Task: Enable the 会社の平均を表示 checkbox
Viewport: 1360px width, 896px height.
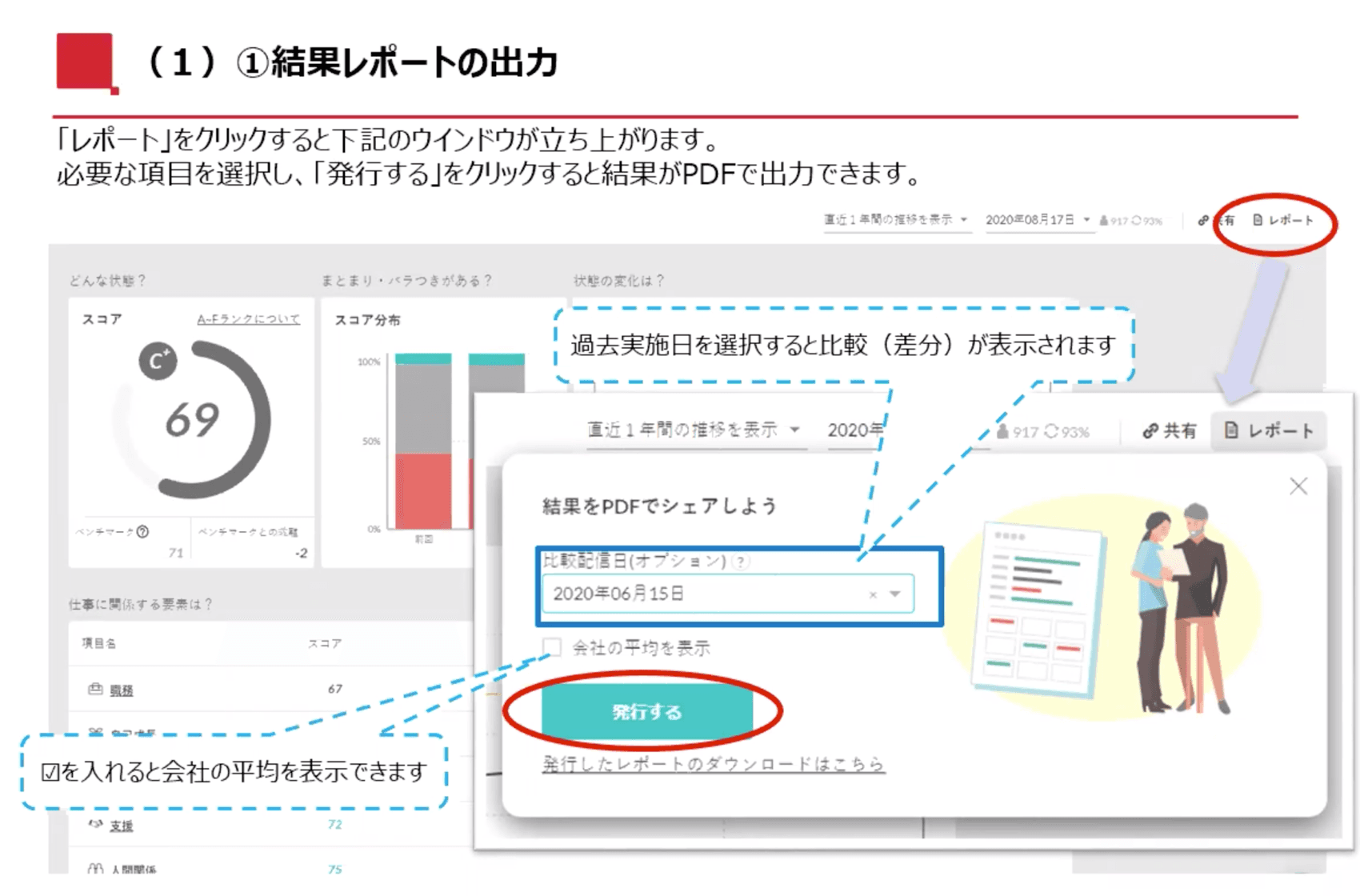Action: coord(552,647)
